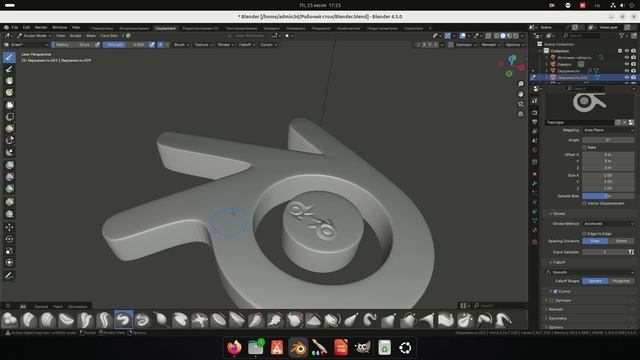Select the Rotate tool in left toolbar

coord(9,239)
